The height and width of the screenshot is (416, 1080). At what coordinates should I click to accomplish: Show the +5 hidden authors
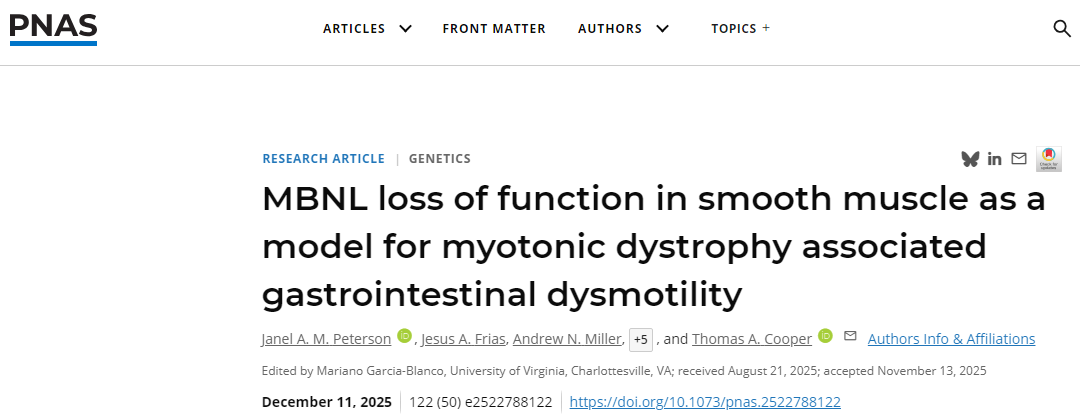(641, 340)
